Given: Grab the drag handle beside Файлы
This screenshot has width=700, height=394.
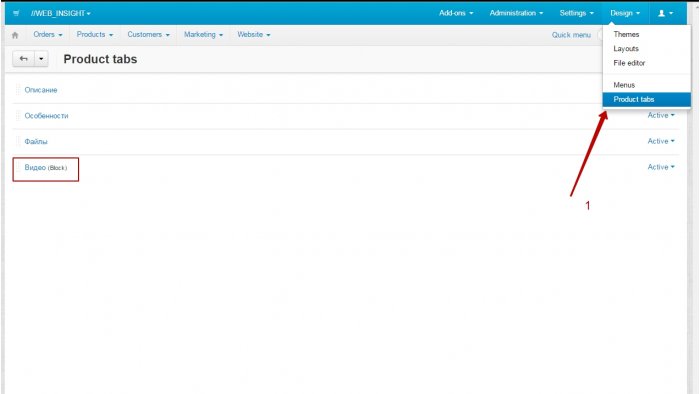Looking at the screenshot, I should 18,141.
